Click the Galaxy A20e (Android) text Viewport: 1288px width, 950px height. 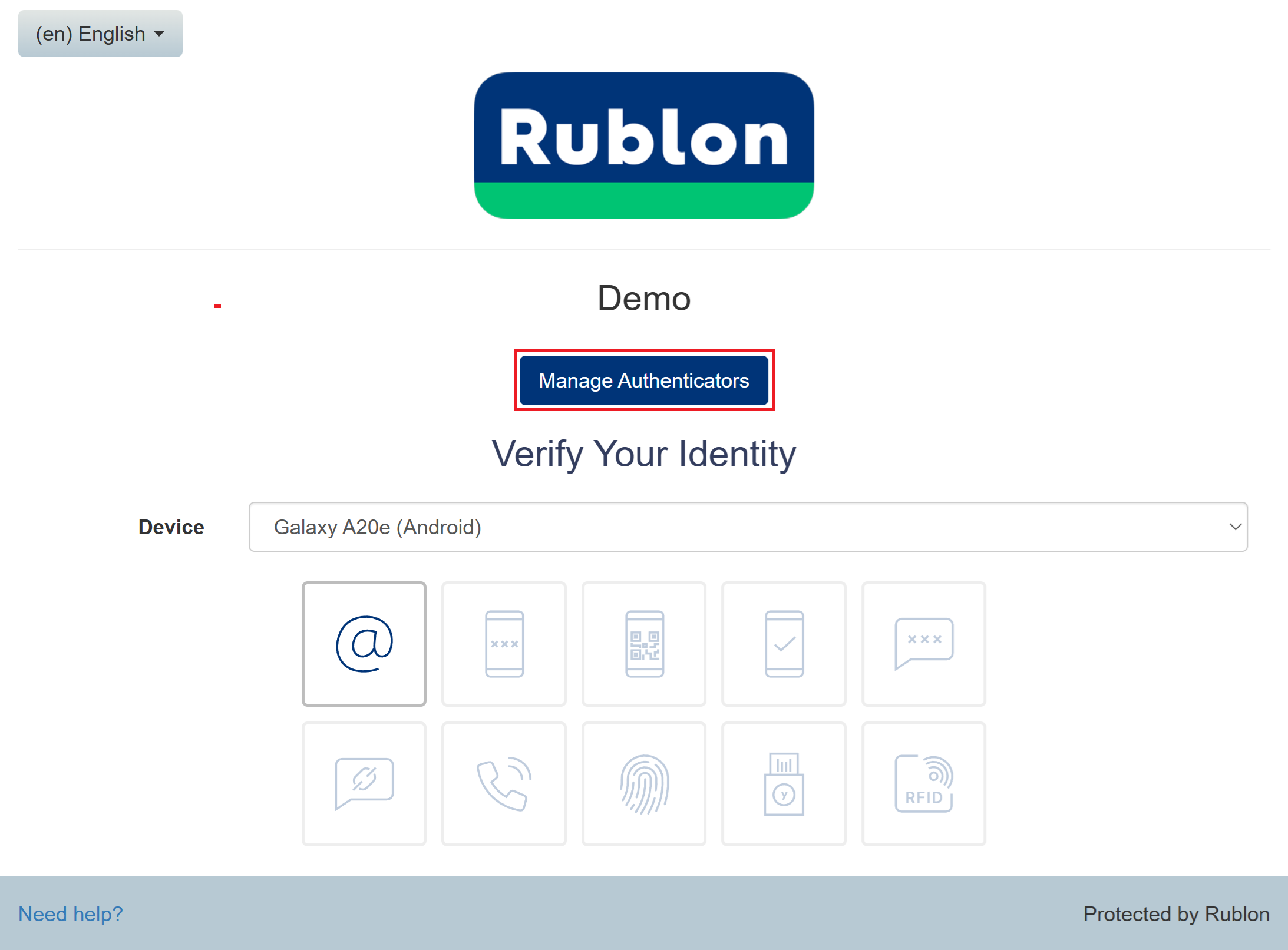point(377,527)
